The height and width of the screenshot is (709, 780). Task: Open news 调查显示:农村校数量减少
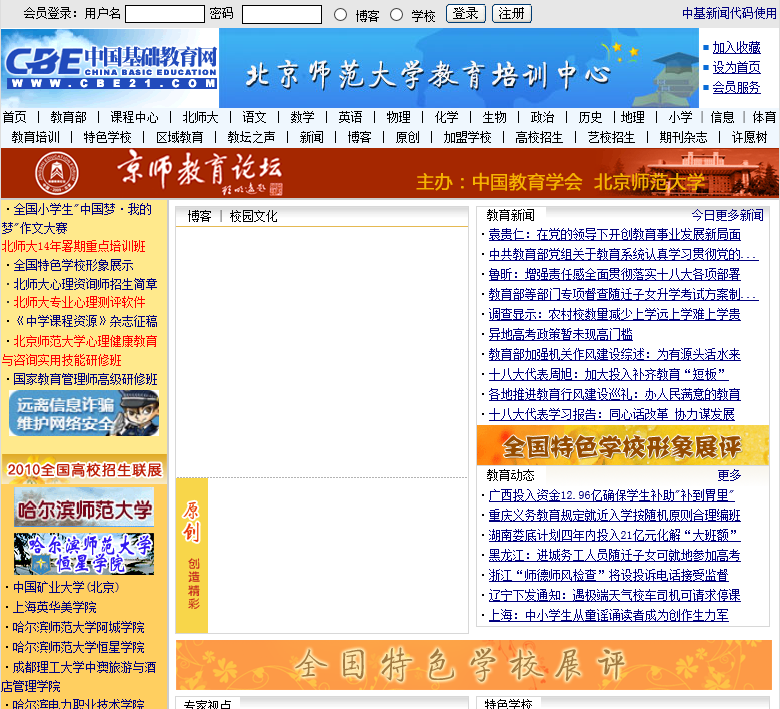click(614, 314)
